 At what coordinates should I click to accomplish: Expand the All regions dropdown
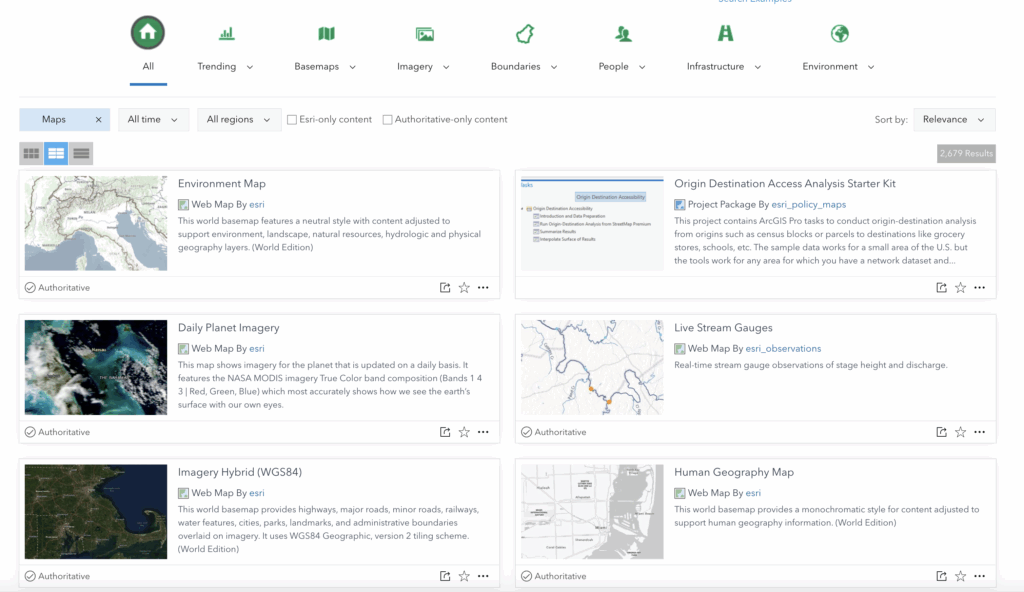(238, 120)
